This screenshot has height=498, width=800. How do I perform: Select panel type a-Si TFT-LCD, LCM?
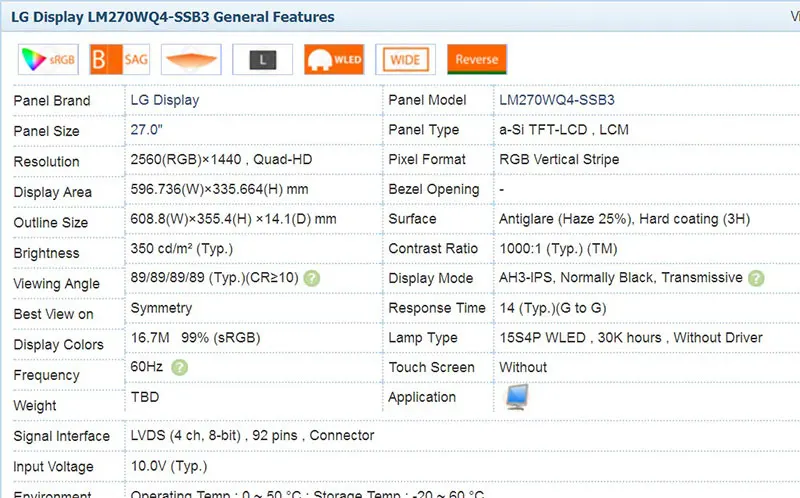coord(564,130)
